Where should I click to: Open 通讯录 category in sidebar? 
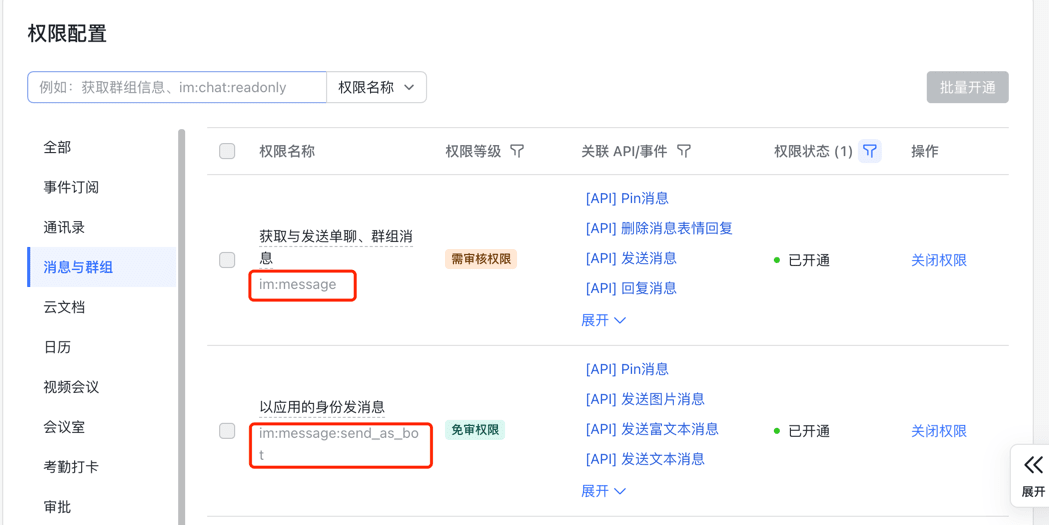coord(64,227)
